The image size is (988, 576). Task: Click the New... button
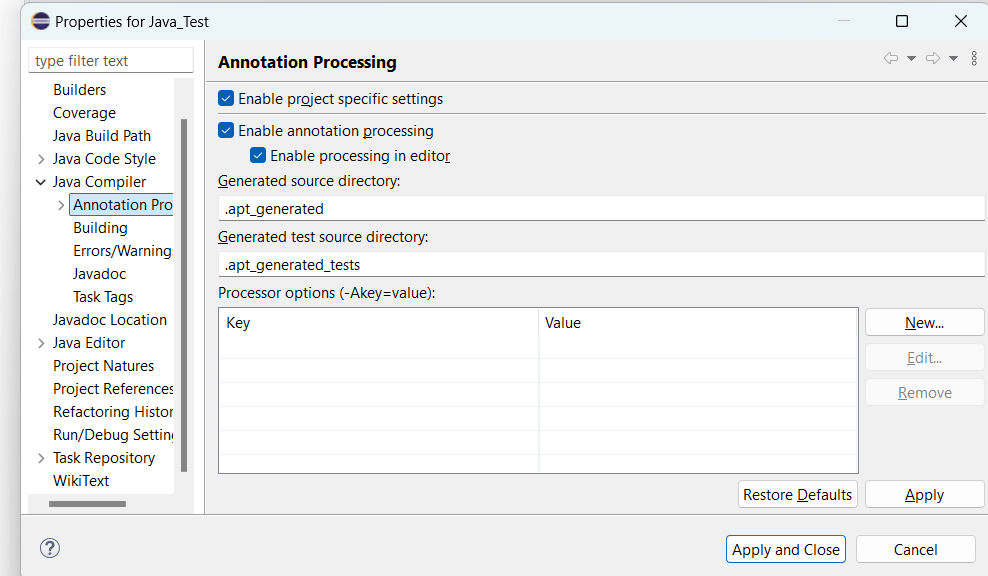point(924,323)
